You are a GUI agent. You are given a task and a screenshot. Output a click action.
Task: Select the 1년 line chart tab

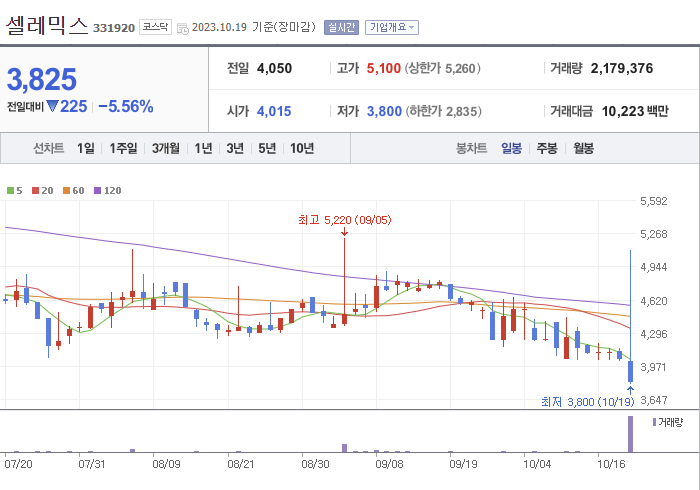click(203, 148)
